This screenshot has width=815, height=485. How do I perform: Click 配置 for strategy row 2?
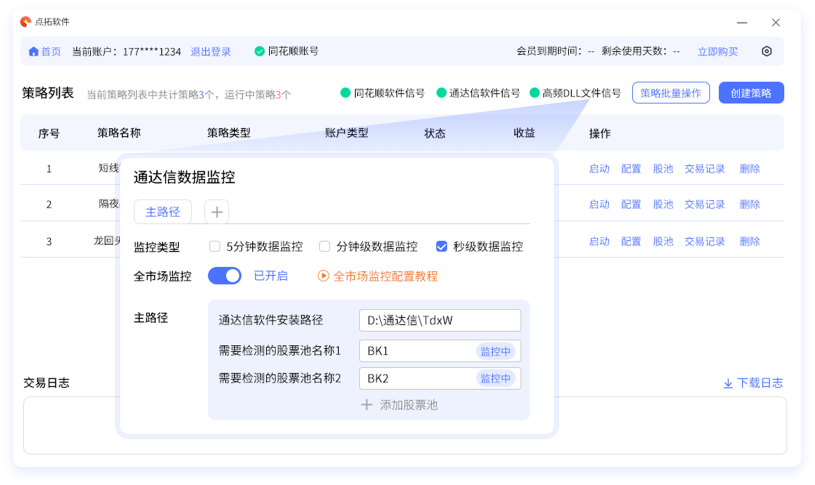[x=631, y=204]
